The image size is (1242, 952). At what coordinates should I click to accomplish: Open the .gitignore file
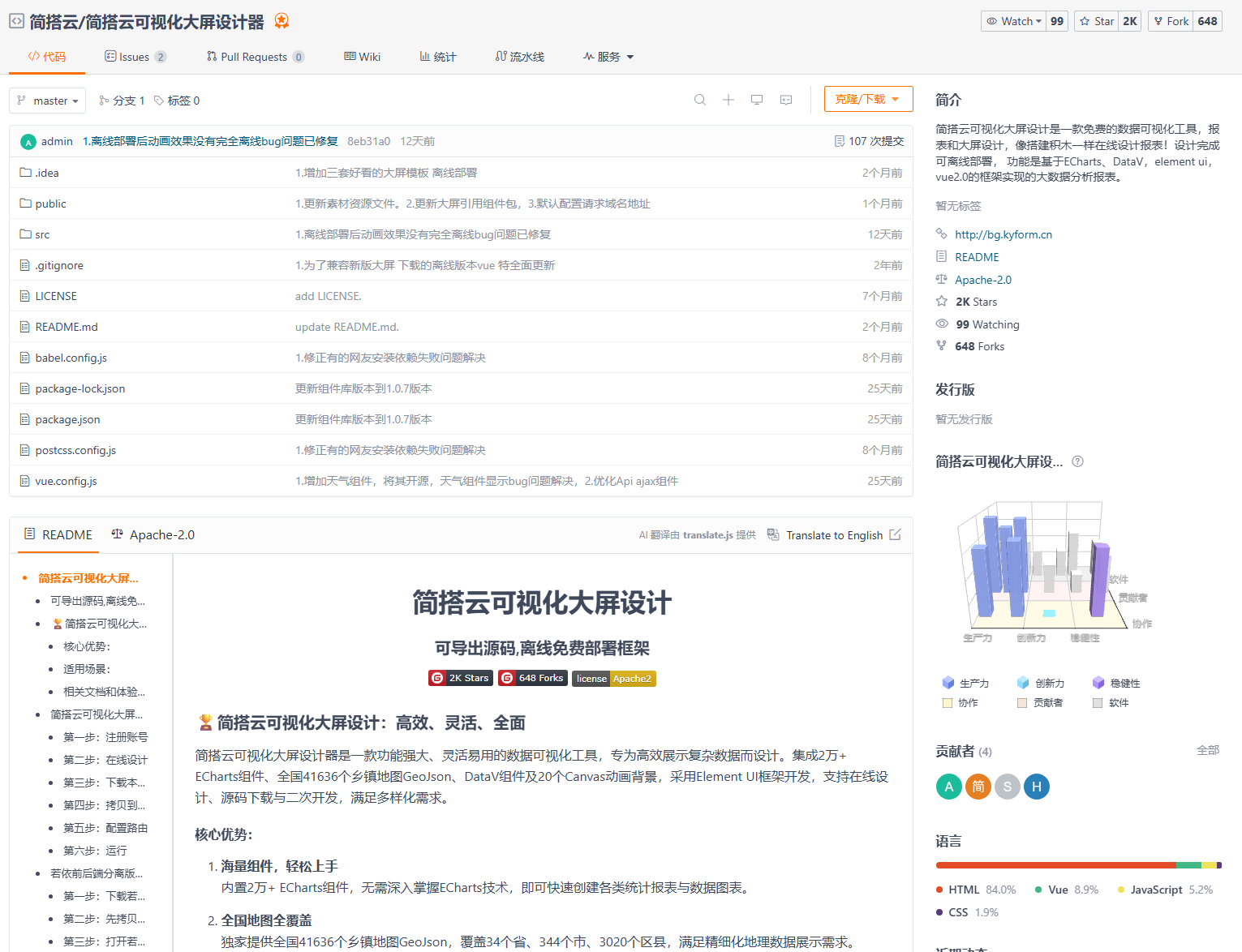click(x=59, y=265)
